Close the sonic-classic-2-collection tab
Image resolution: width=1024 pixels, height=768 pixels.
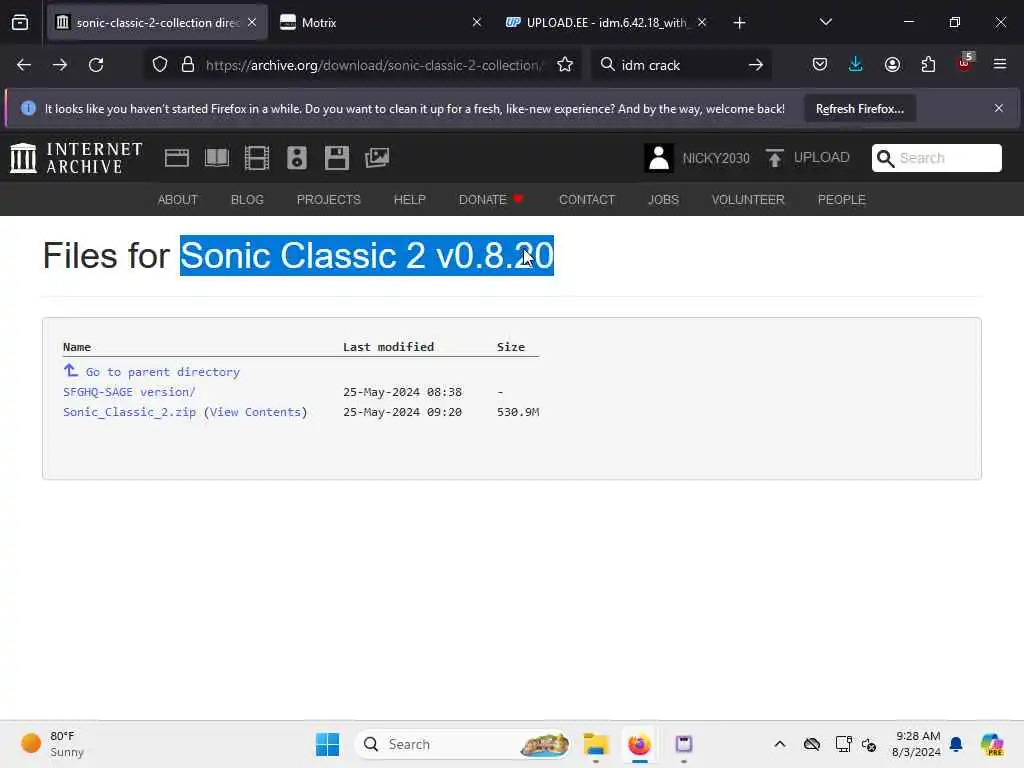tap(252, 22)
